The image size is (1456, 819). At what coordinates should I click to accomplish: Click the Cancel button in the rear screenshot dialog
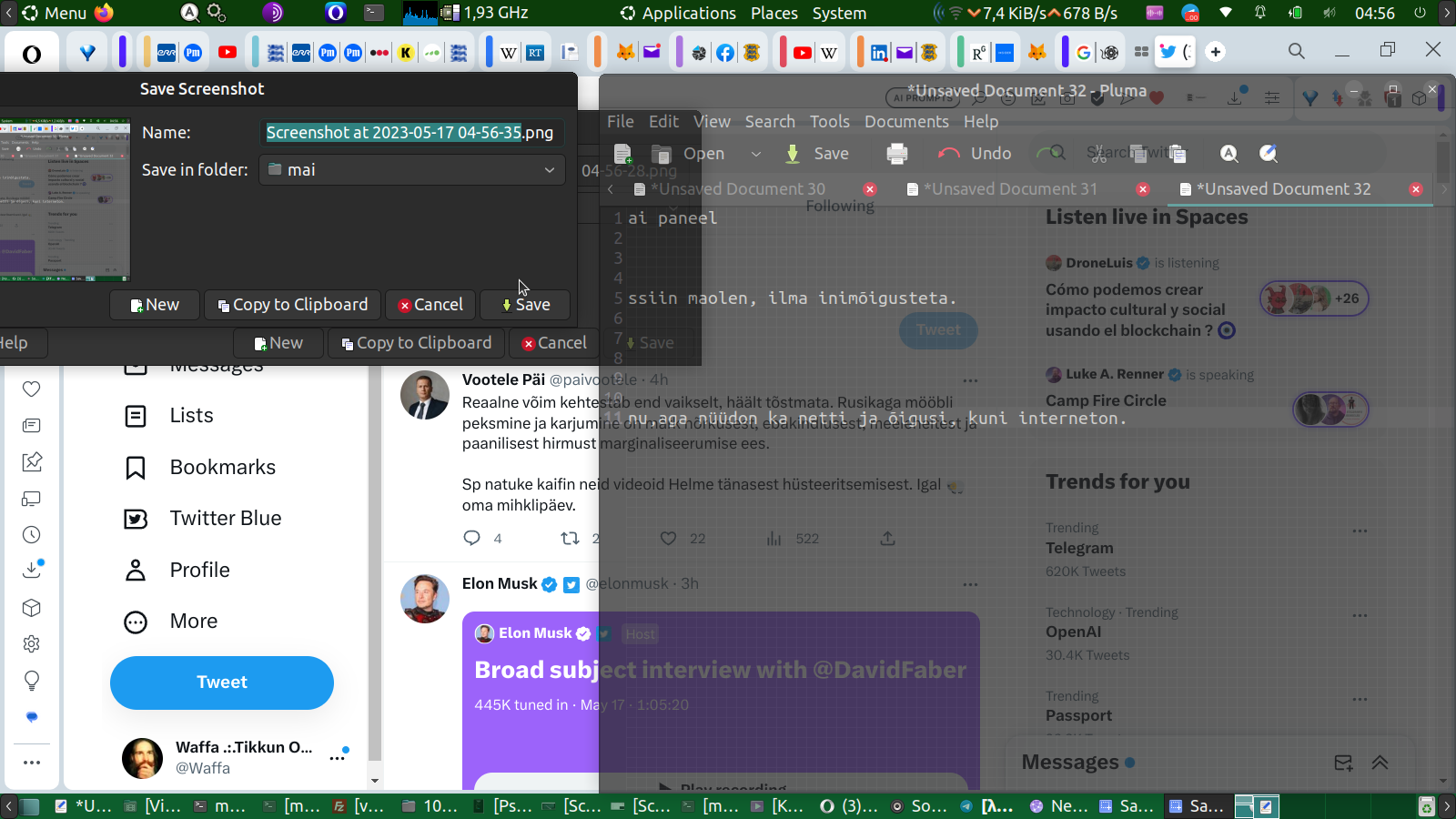point(554,343)
